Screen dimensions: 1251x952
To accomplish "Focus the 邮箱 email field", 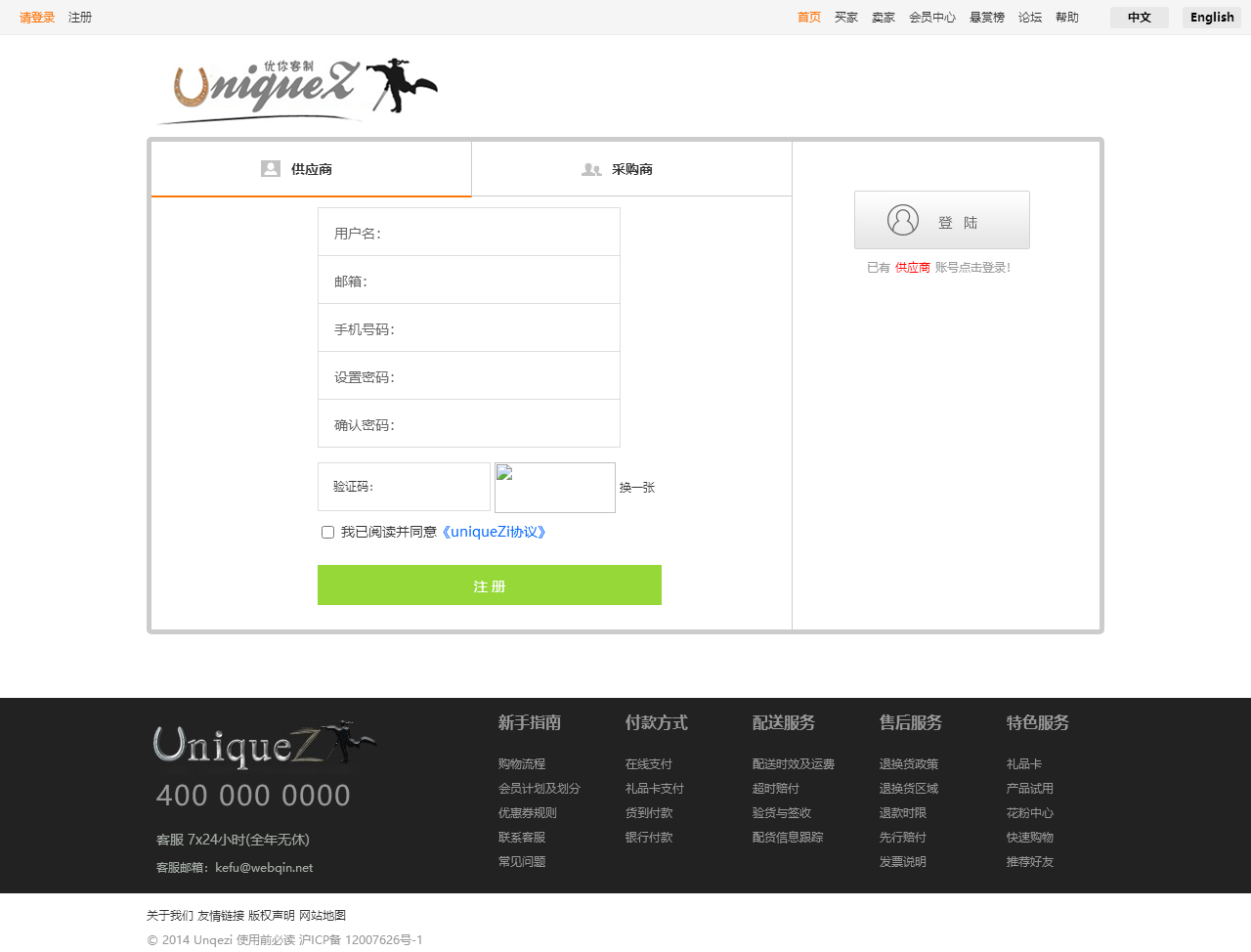I will coord(469,281).
